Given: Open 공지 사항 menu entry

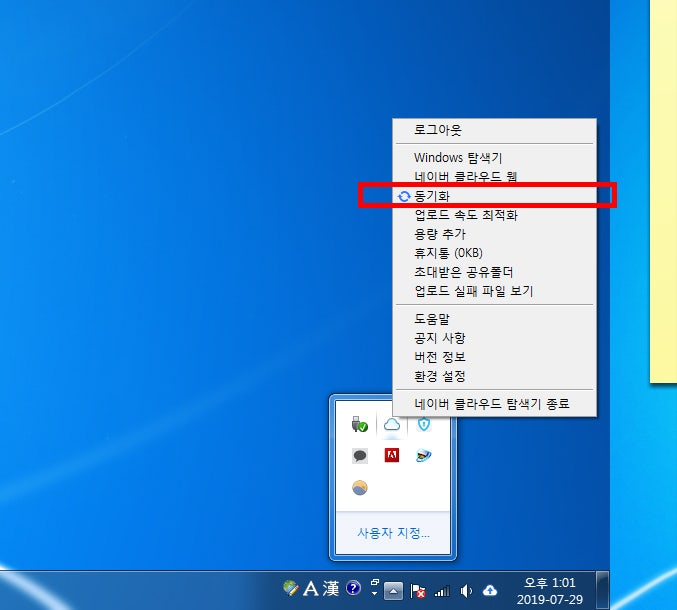Looking at the screenshot, I should click(494, 338).
